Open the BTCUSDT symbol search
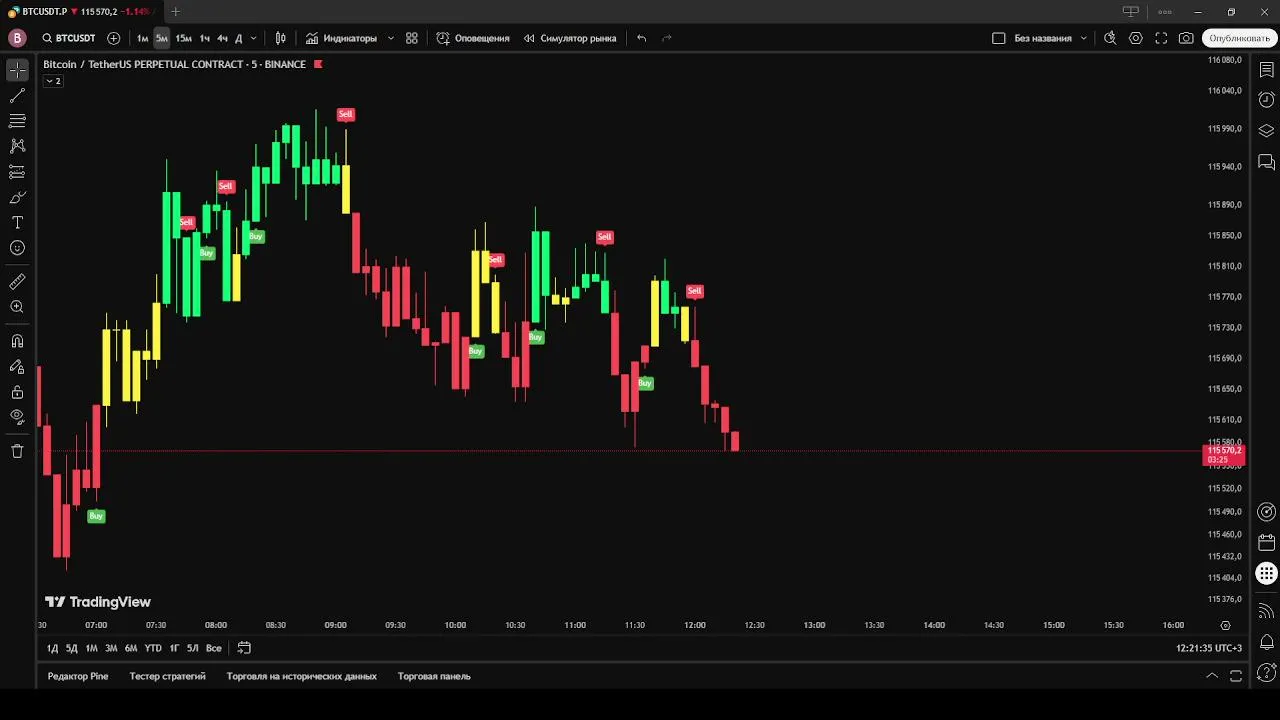Viewport: 1280px width, 720px height. click(69, 38)
